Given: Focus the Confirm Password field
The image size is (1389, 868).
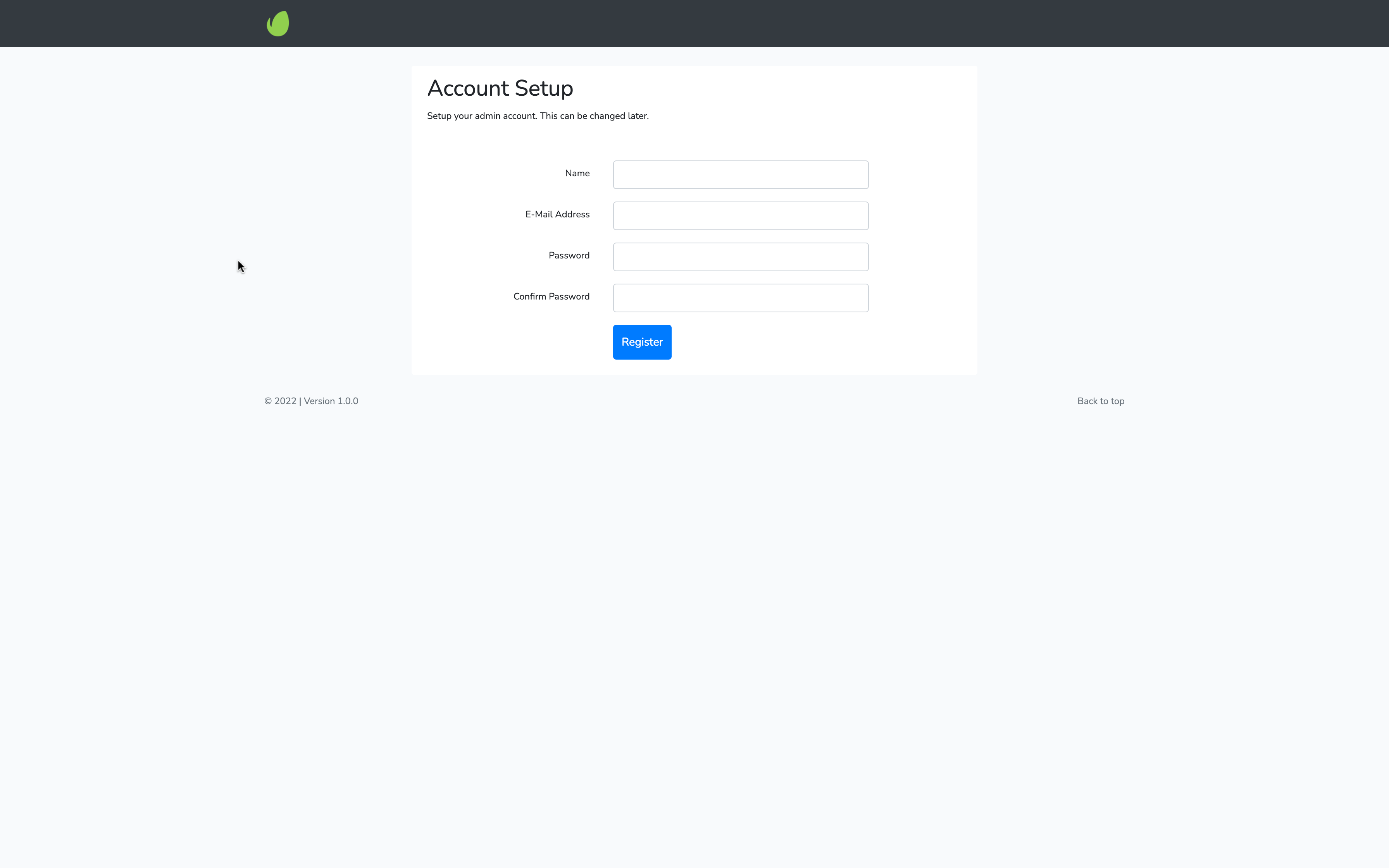Looking at the screenshot, I should [x=740, y=298].
